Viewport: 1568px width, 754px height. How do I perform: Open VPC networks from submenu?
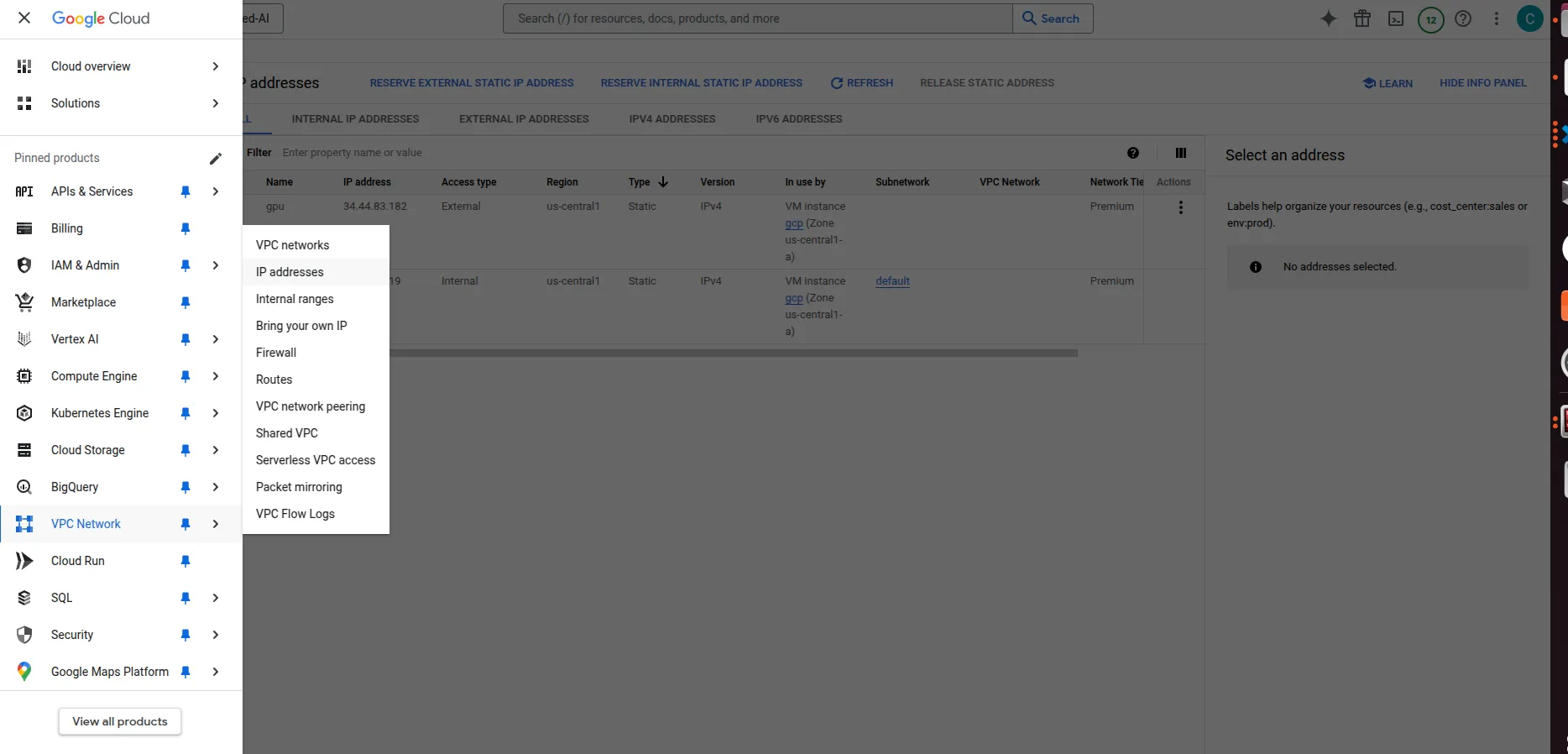coord(316,245)
